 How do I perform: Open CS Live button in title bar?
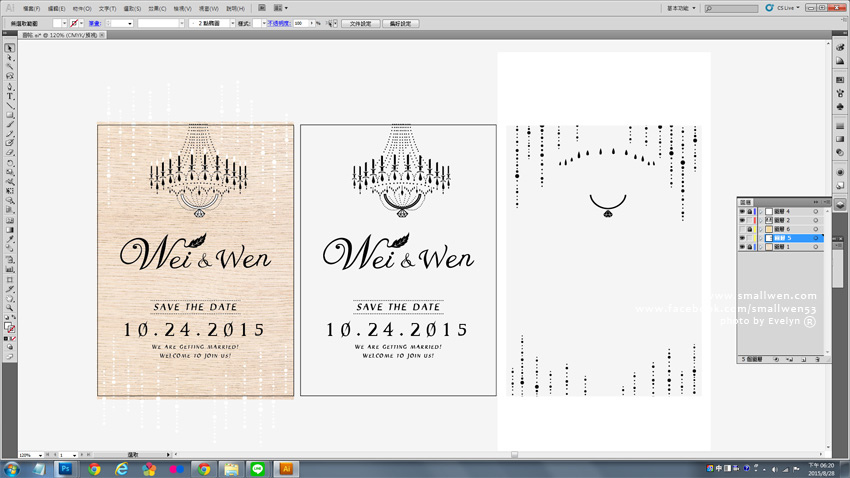[x=783, y=8]
